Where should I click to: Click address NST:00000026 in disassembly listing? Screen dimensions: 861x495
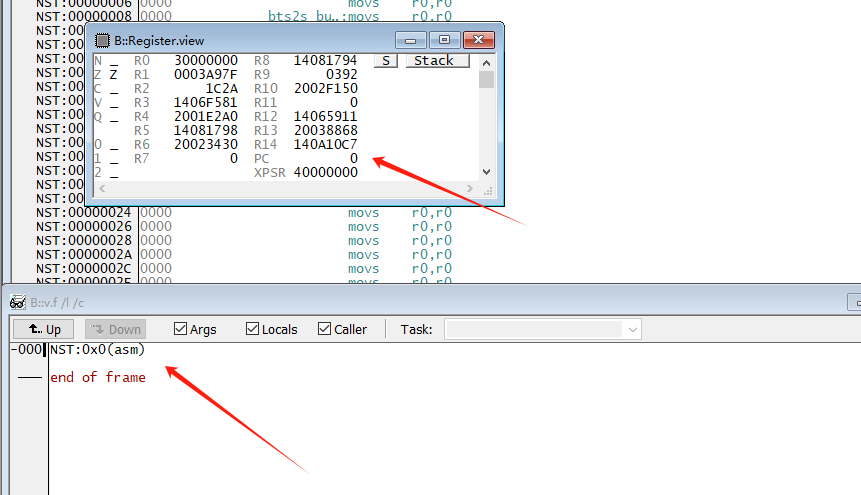click(84, 226)
